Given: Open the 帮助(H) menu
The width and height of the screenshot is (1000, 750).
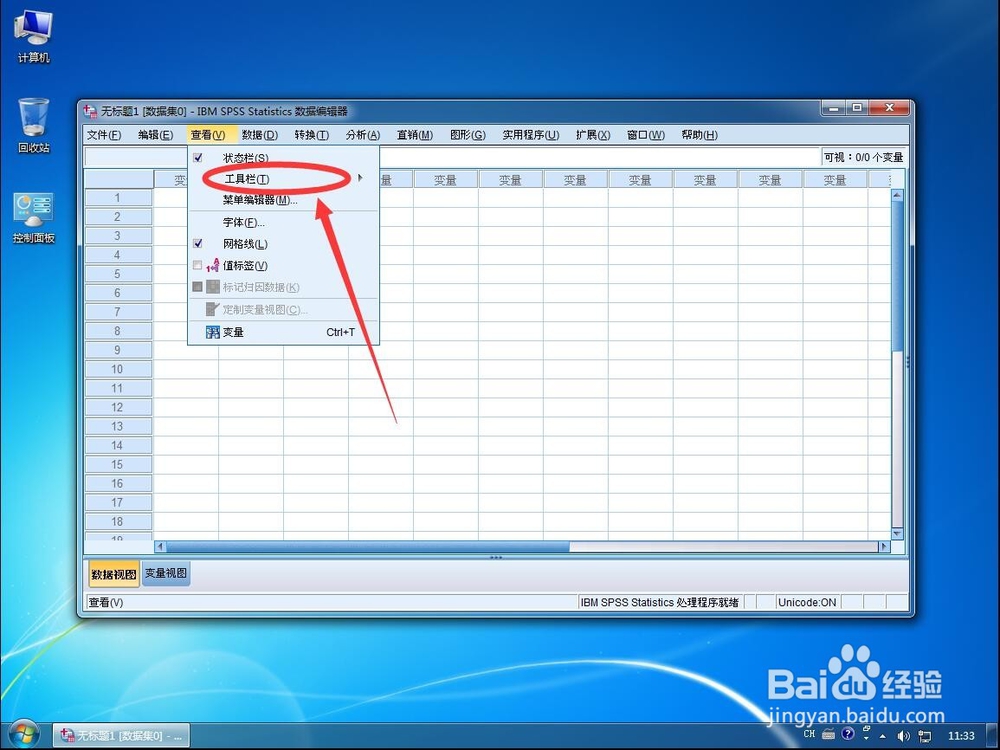Looking at the screenshot, I should (700, 135).
